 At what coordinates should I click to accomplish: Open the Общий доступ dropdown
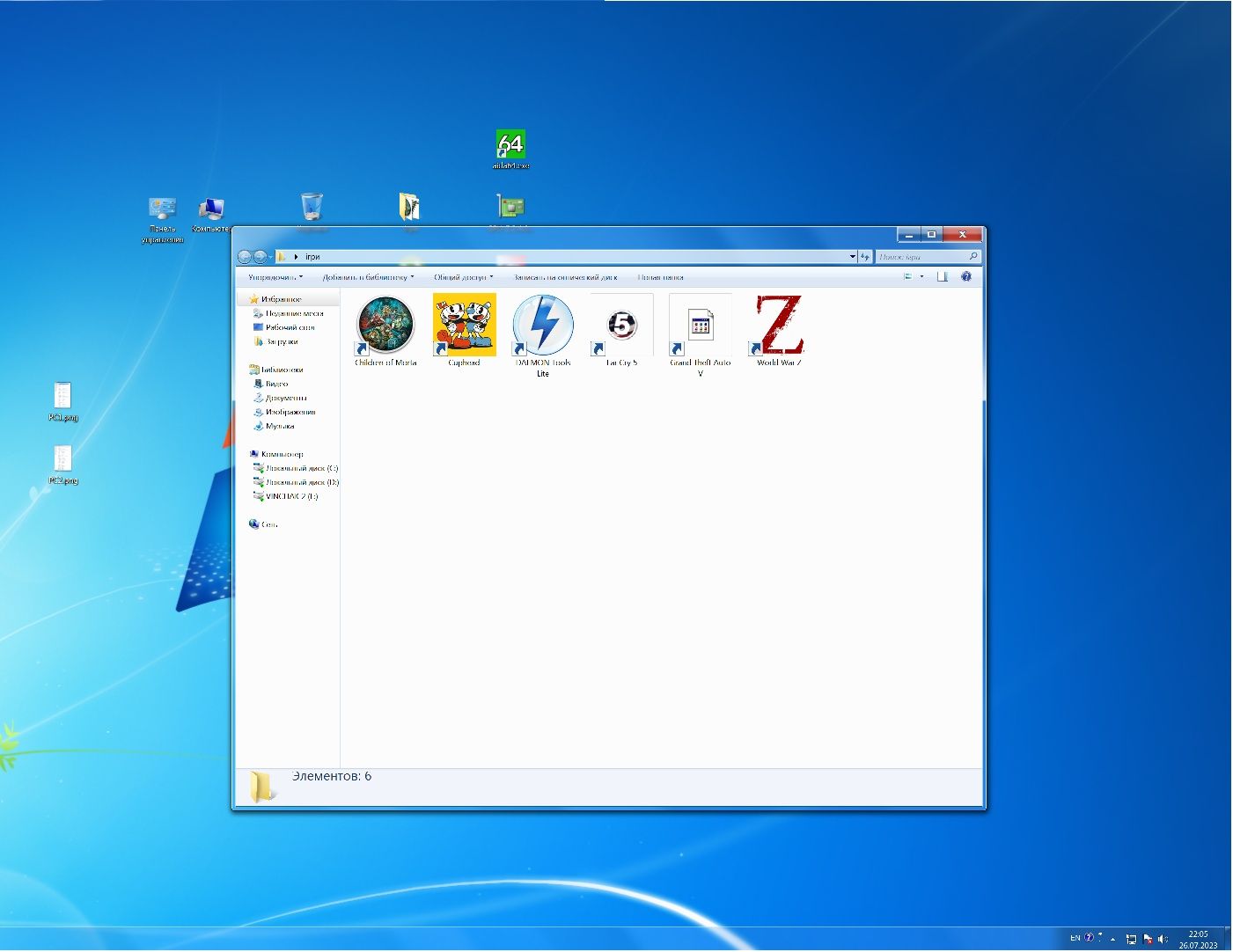point(463,277)
